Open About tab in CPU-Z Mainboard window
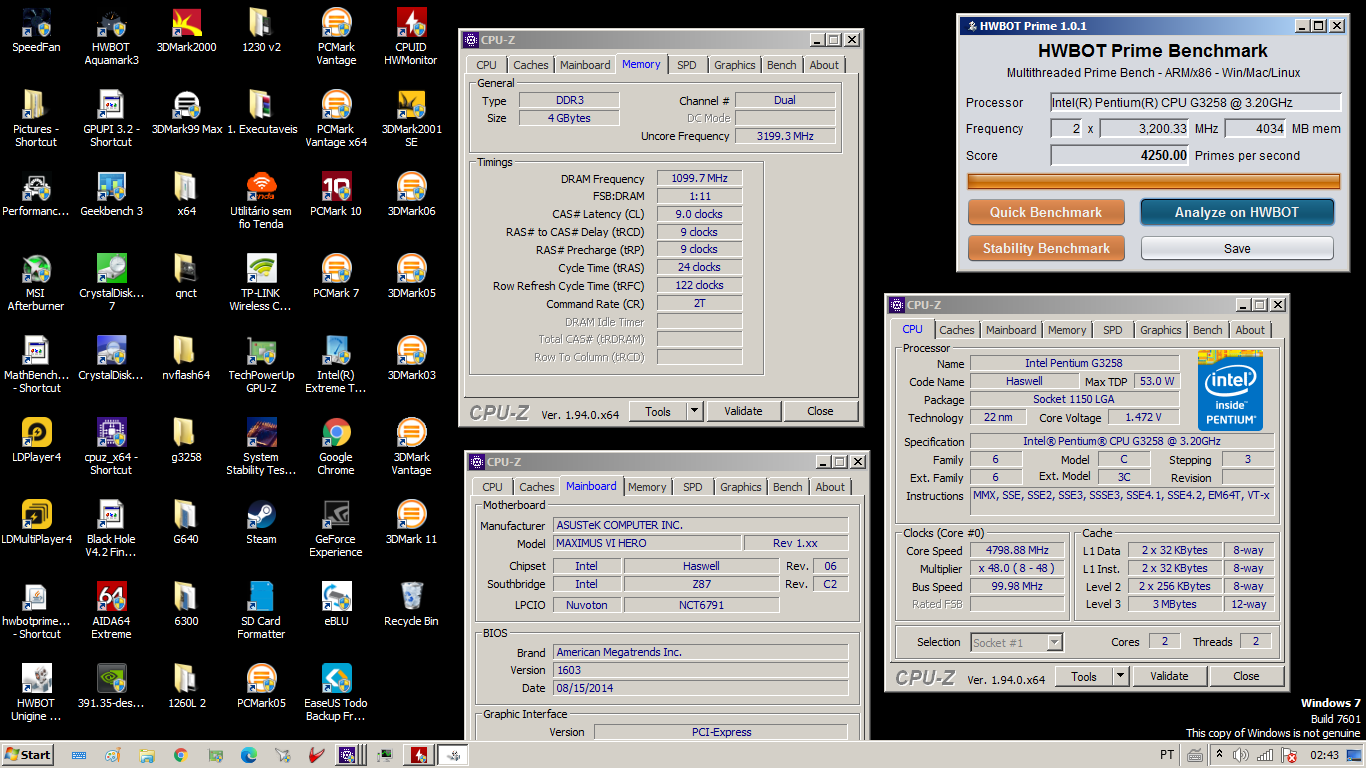Screen dimensions: 1366x768 830,487
